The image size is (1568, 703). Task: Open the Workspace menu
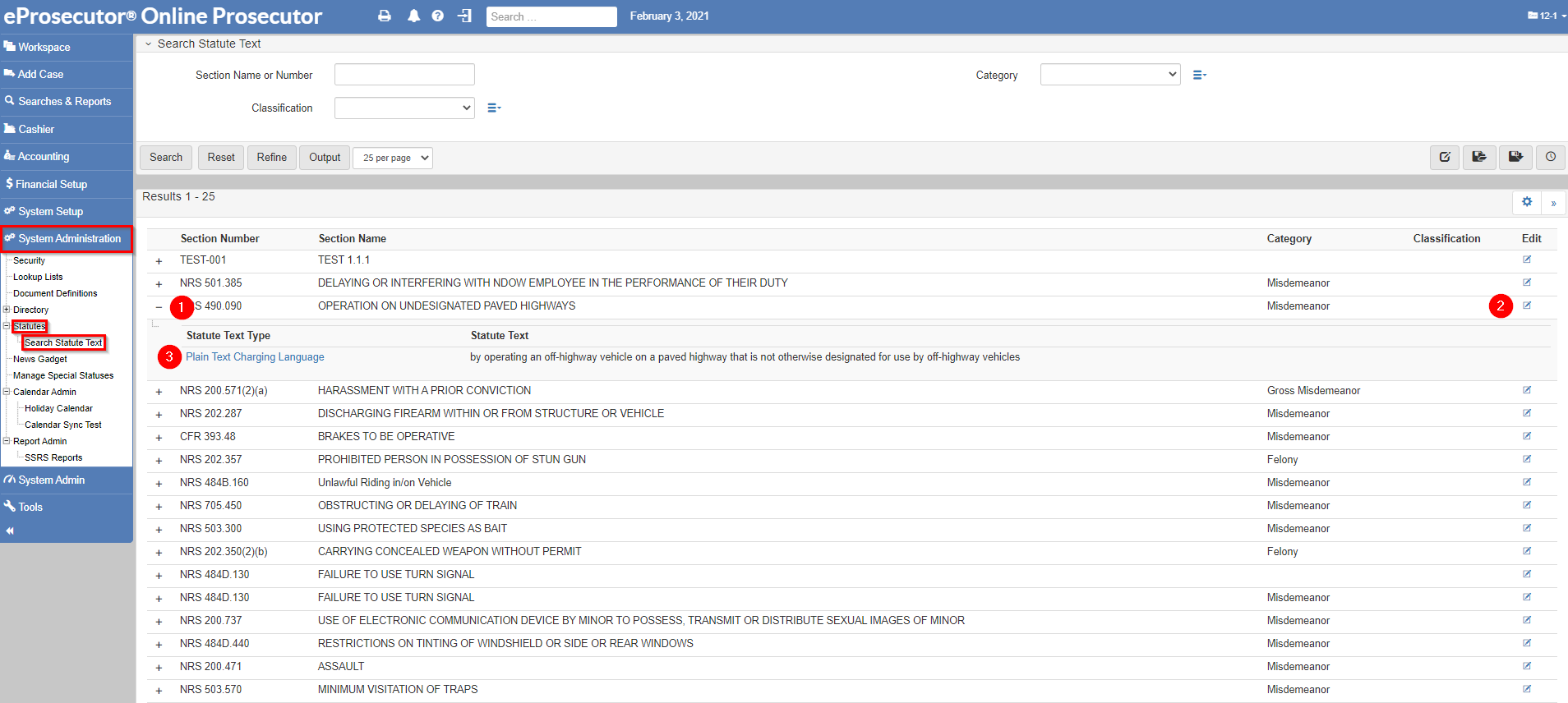(x=66, y=47)
